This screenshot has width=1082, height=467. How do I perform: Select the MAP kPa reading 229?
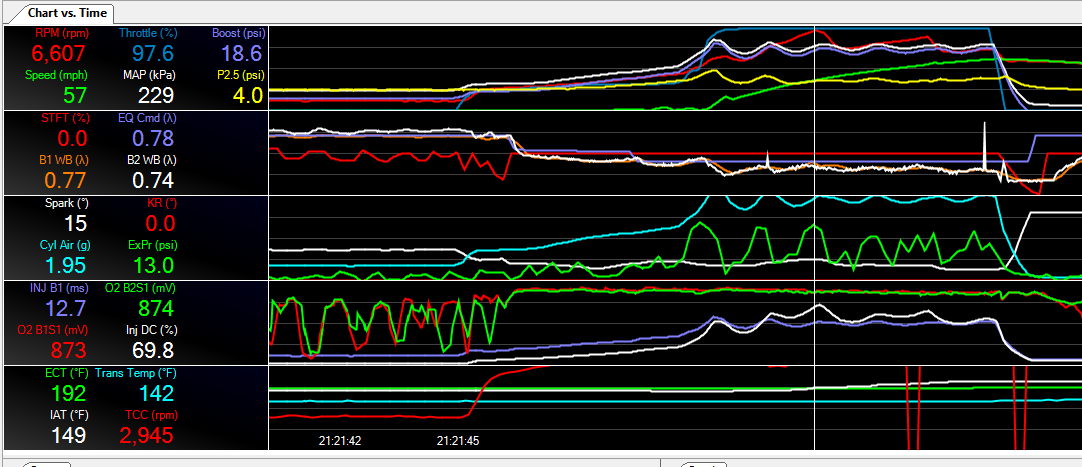coord(155,96)
